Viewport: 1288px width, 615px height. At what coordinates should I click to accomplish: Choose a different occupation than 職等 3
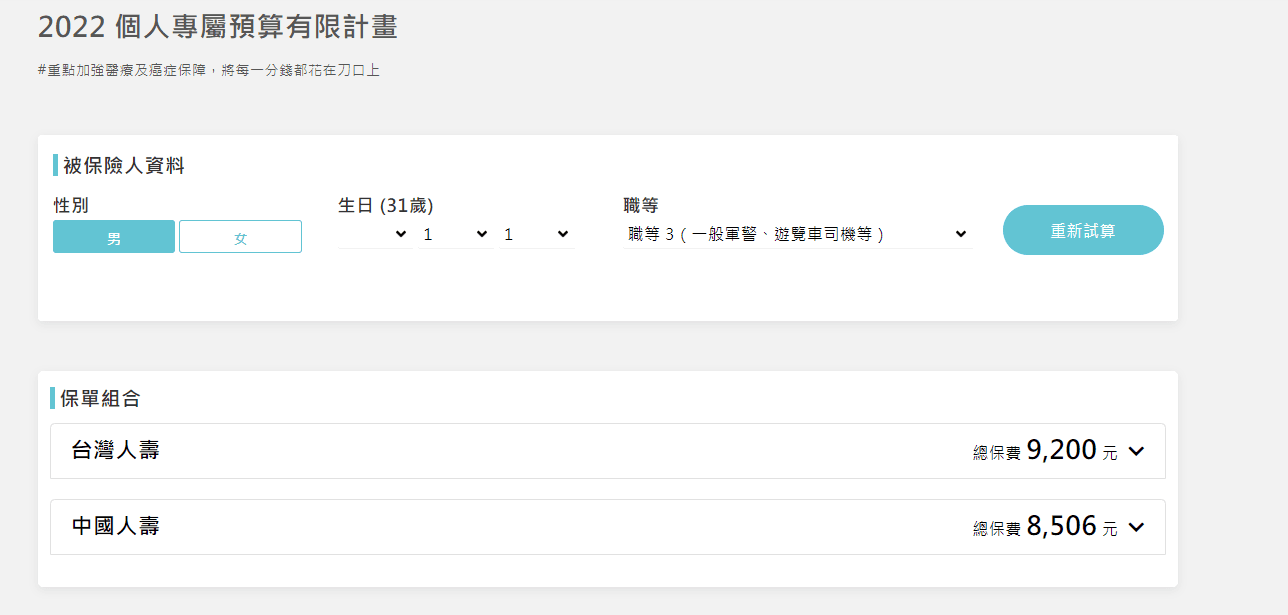[x=795, y=233]
